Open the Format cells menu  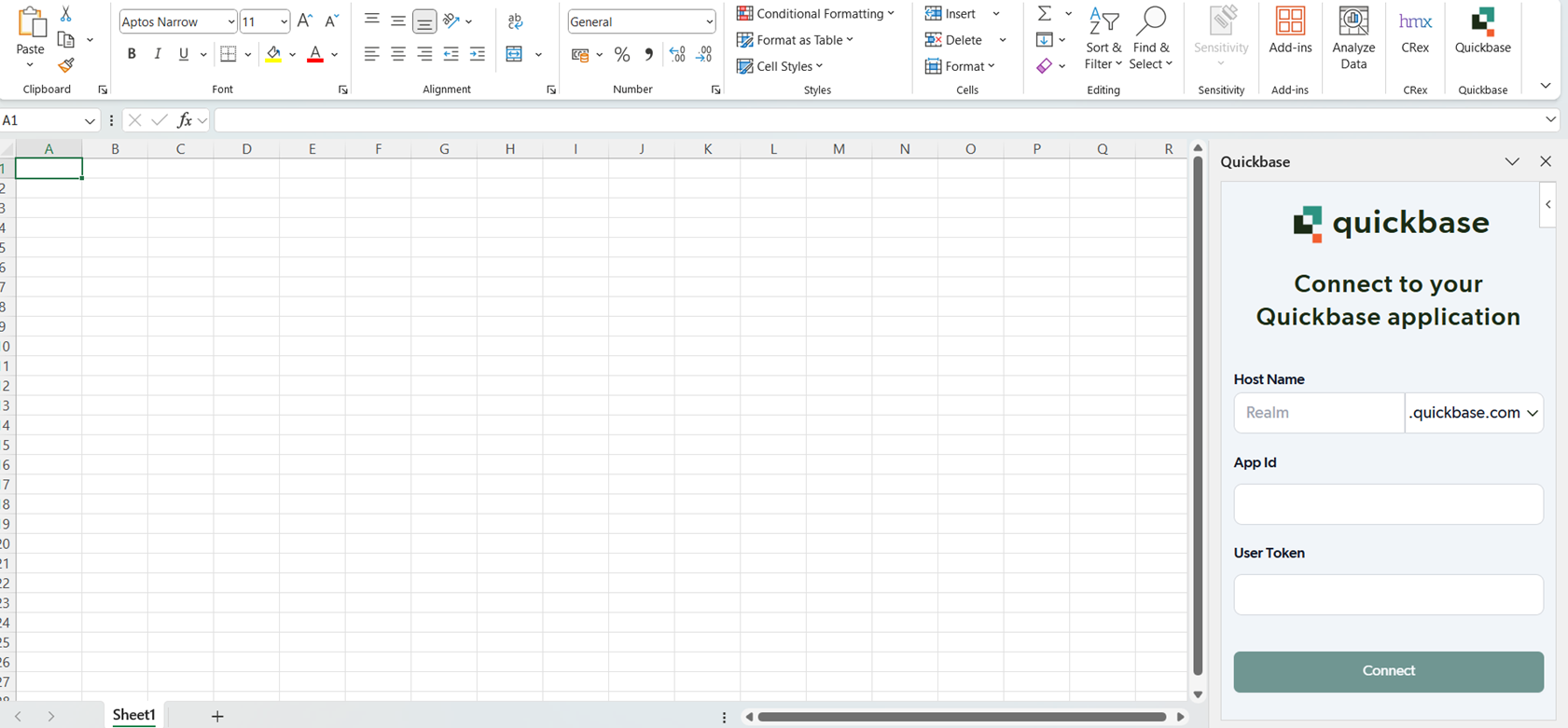point(961,66)
